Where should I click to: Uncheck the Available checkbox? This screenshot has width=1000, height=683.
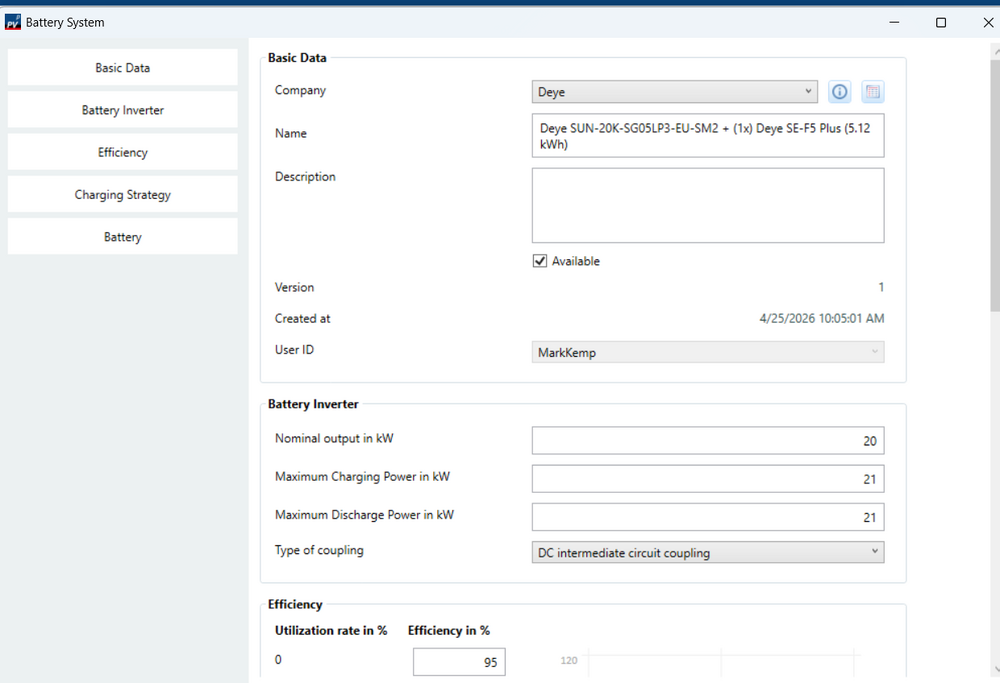click(x=541, y=261)
